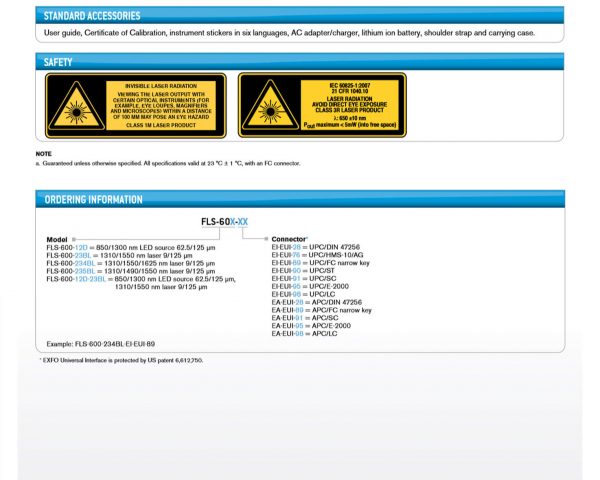The width and height of the screenshot is (600, 480).
Task: Click the 'INVISIBLE LASER RADIATION' warning text
Action: pos(161,86)
